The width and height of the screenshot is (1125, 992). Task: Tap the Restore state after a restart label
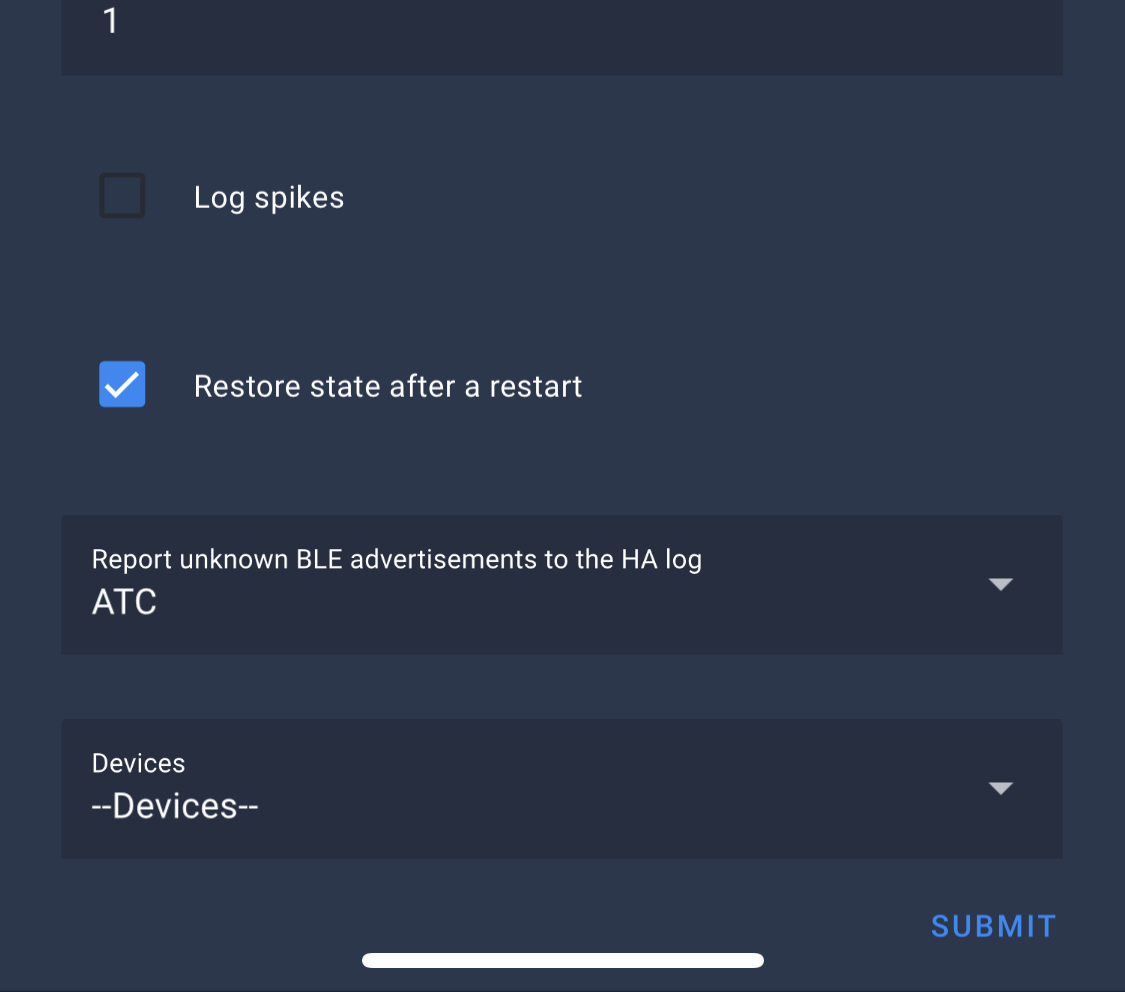[388, 386]
